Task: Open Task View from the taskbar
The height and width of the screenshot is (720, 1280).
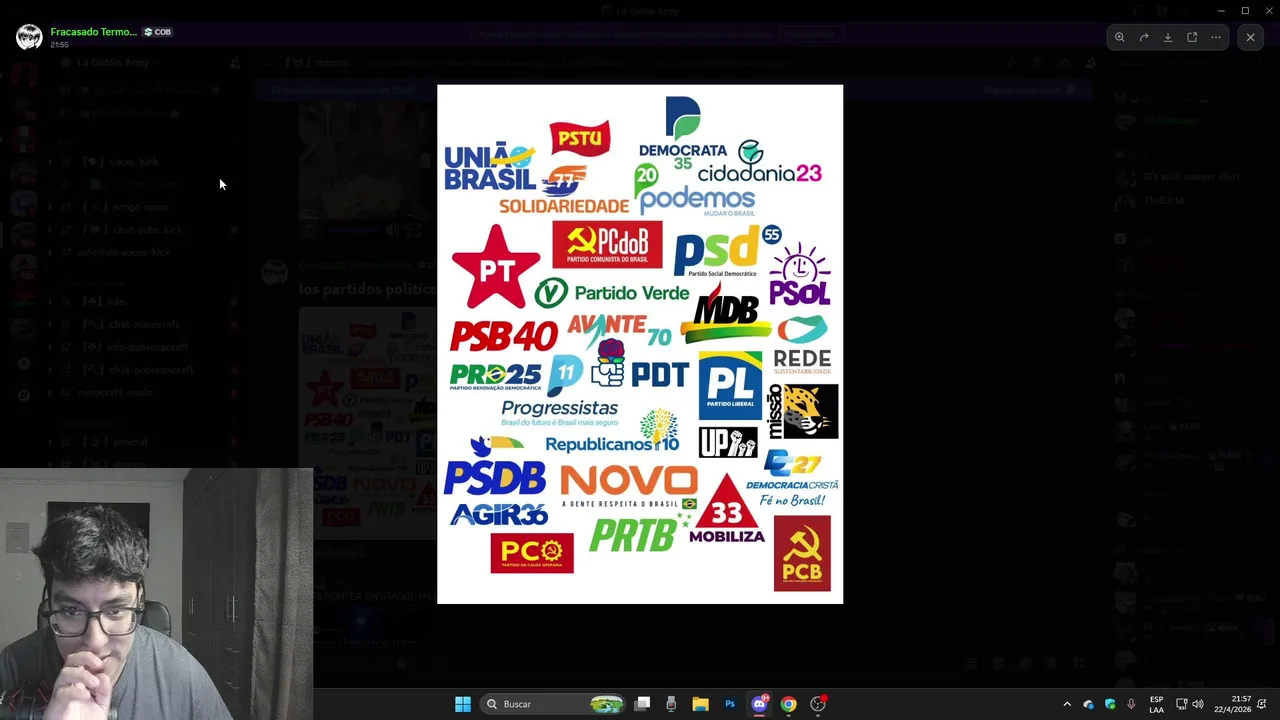Action: click(643, 704)
